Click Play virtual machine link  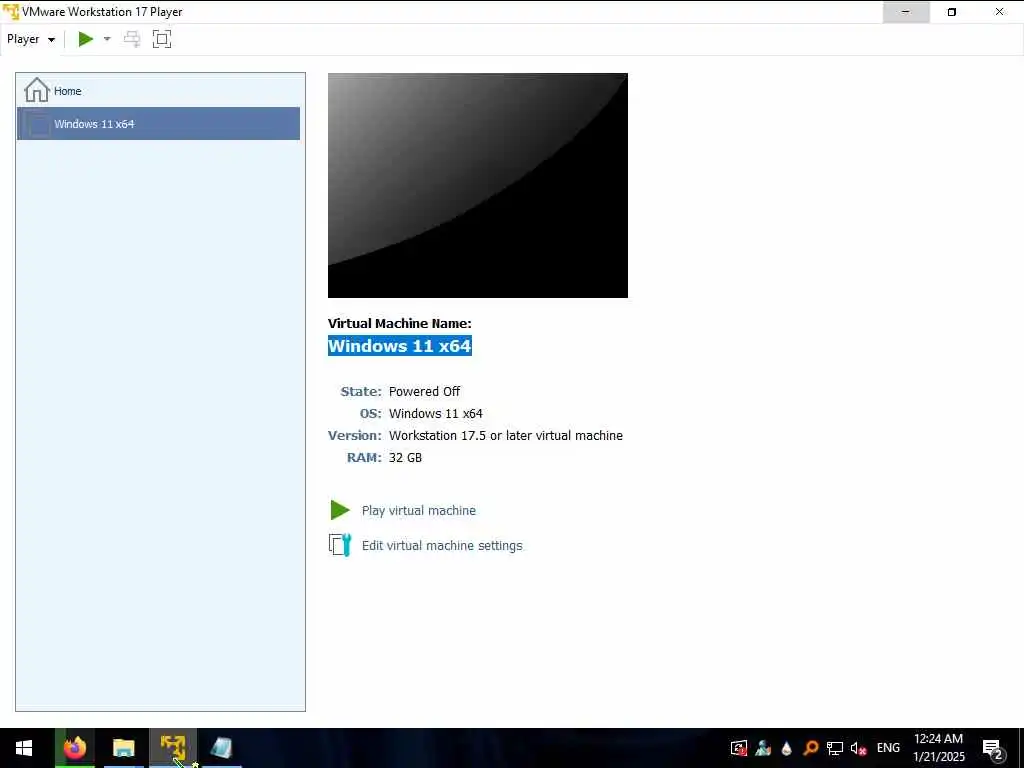[419, 511]
